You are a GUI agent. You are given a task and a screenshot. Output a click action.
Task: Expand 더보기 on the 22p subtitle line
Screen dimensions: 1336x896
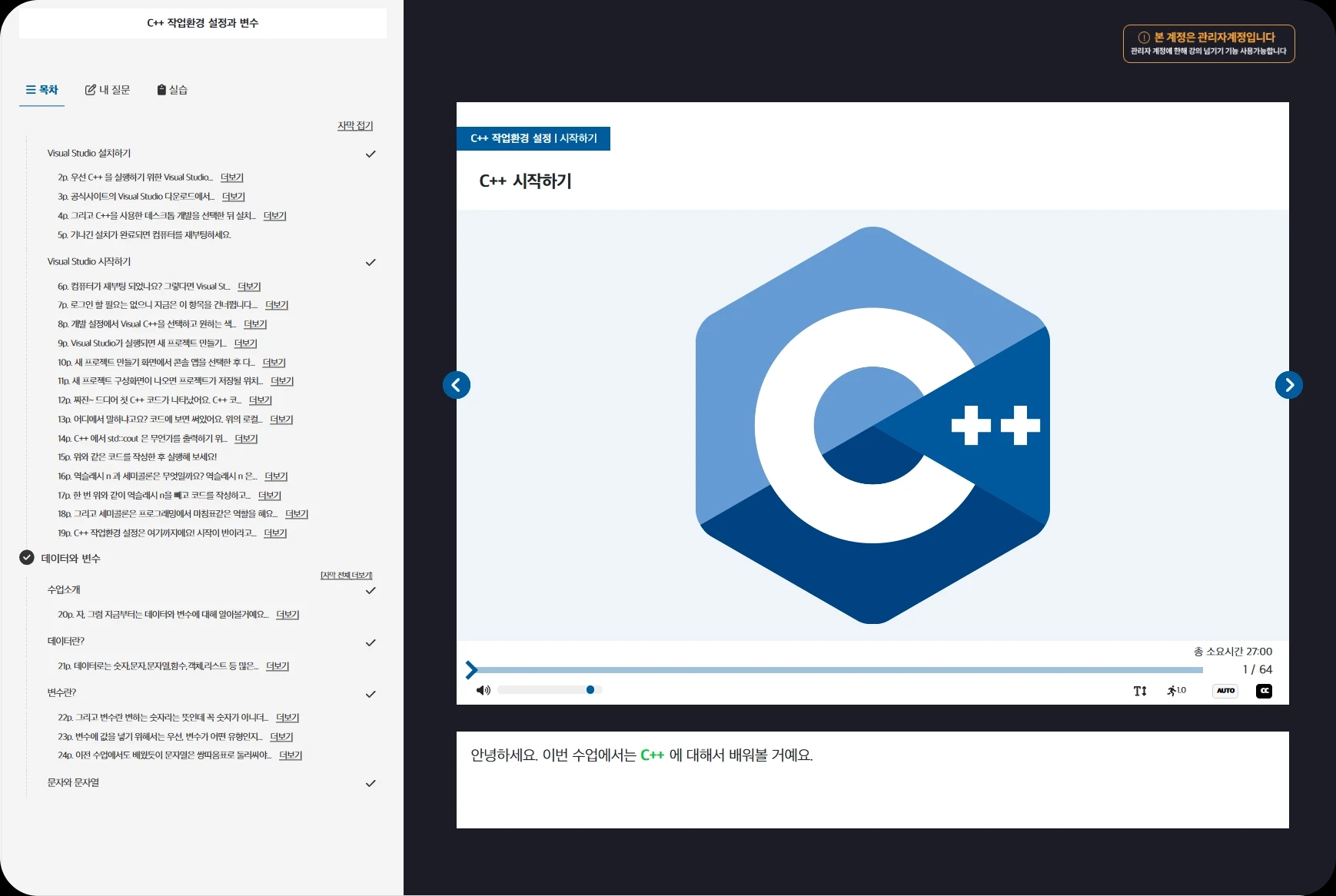[x=287, y=718]
